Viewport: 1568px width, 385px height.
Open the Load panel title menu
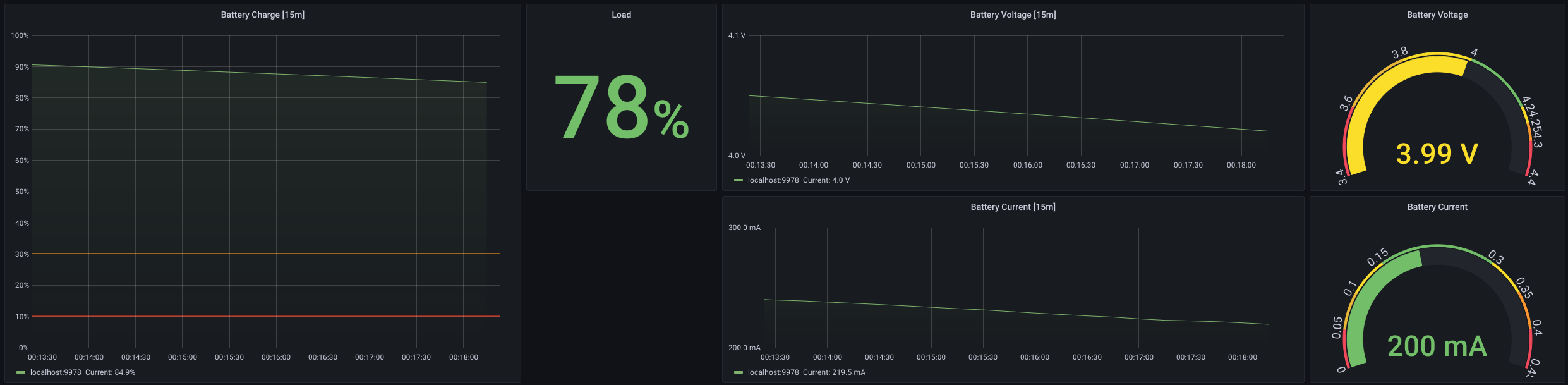point(621,15)
